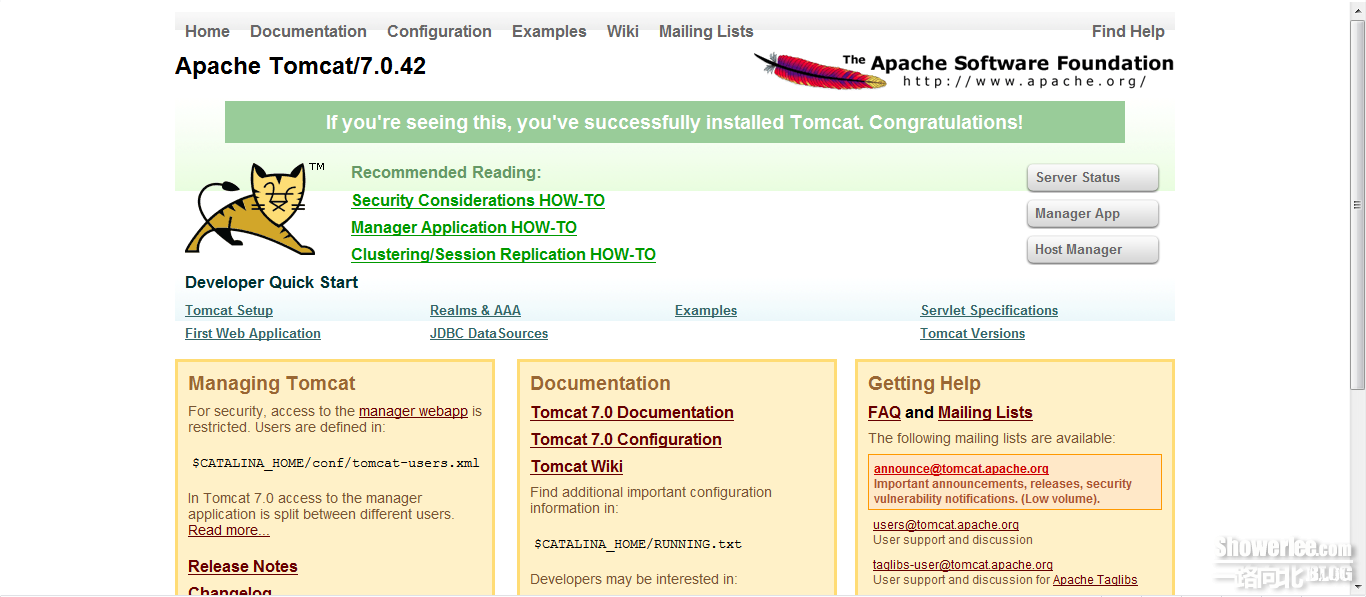
Task: Open the announce@tomcat.apache.org mailing list
Action: 959,468
